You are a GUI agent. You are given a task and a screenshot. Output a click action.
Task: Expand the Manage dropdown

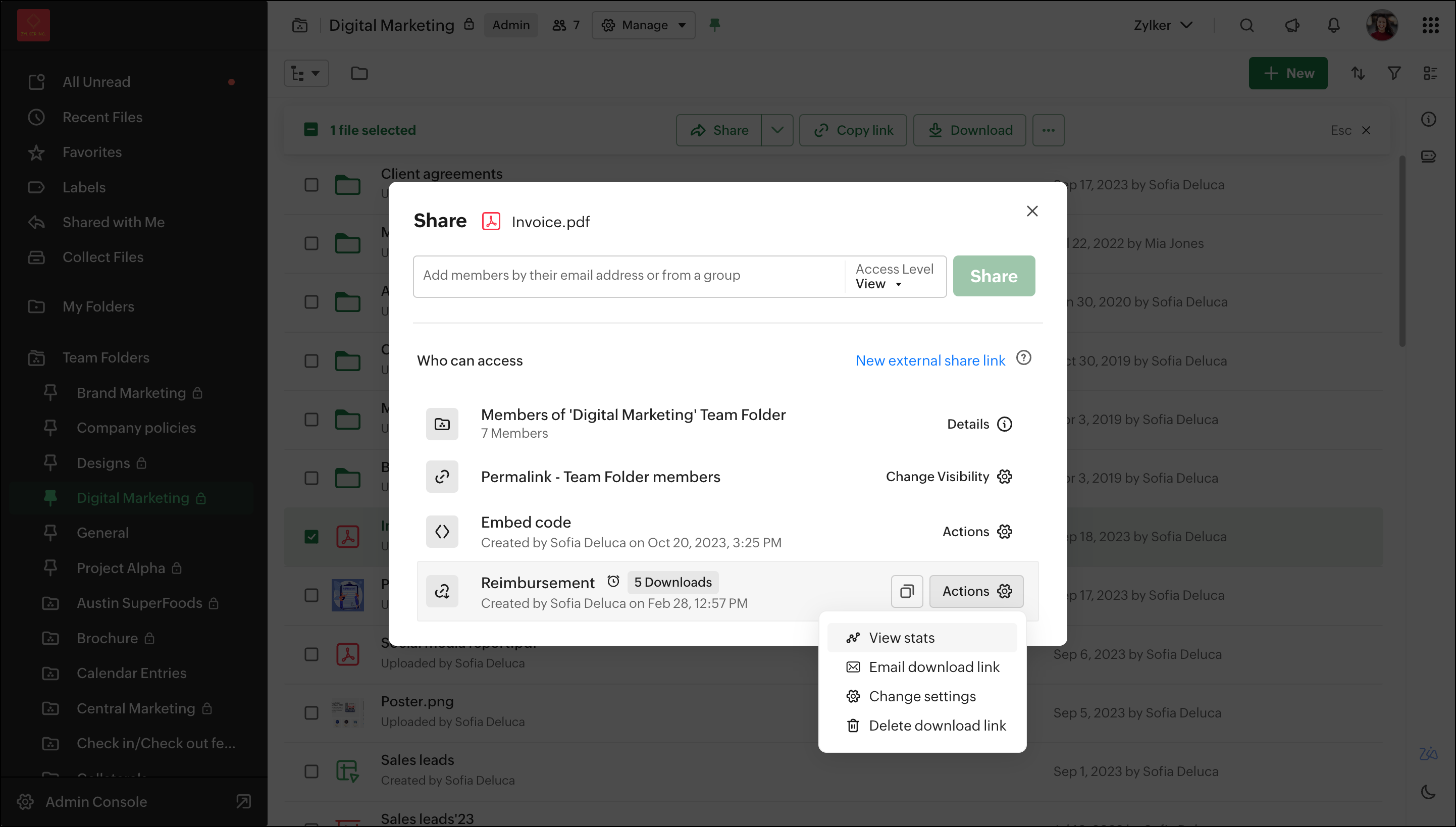pos(643,26)
